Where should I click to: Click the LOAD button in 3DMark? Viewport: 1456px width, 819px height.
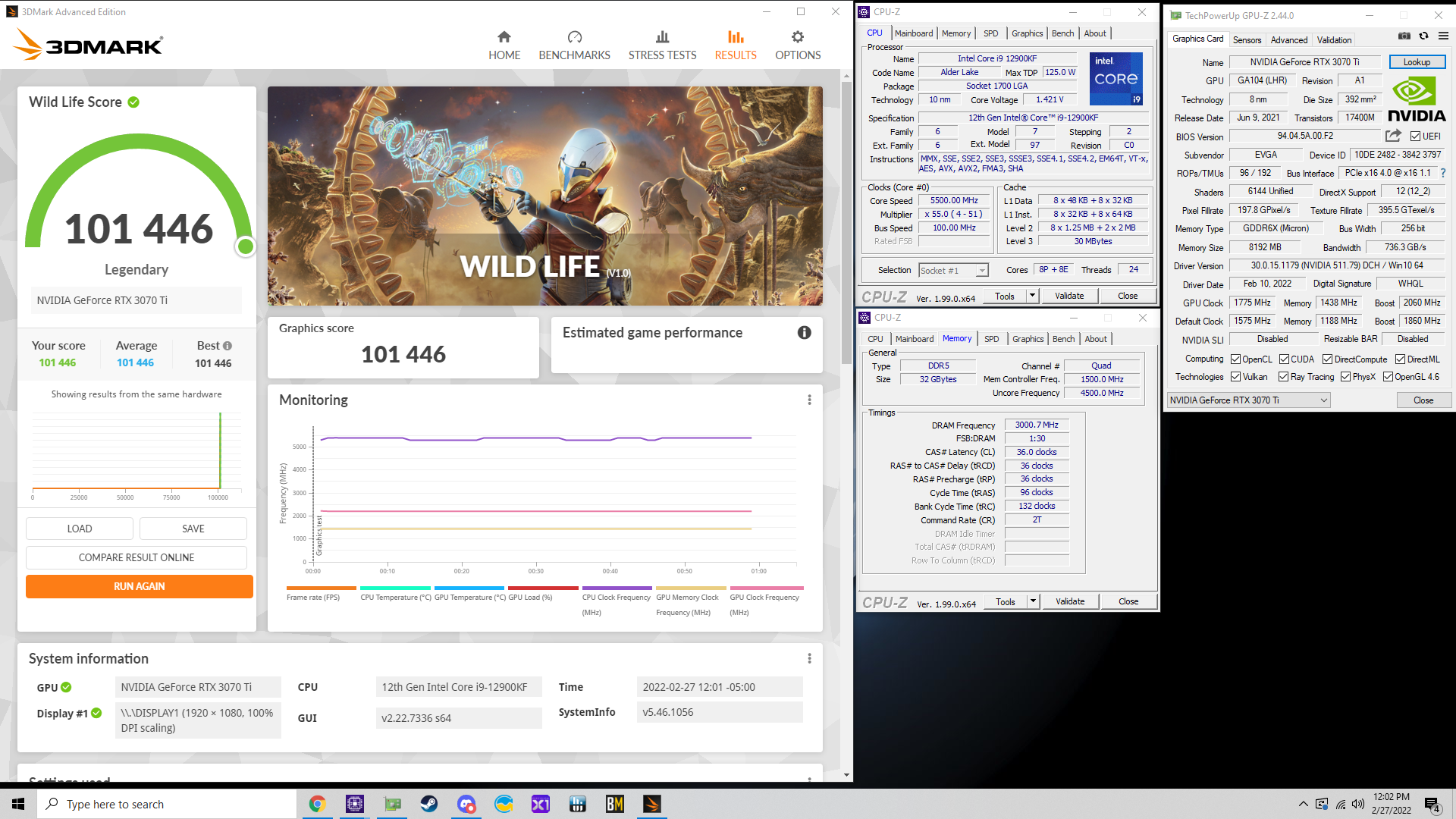(x=80, y=529)
